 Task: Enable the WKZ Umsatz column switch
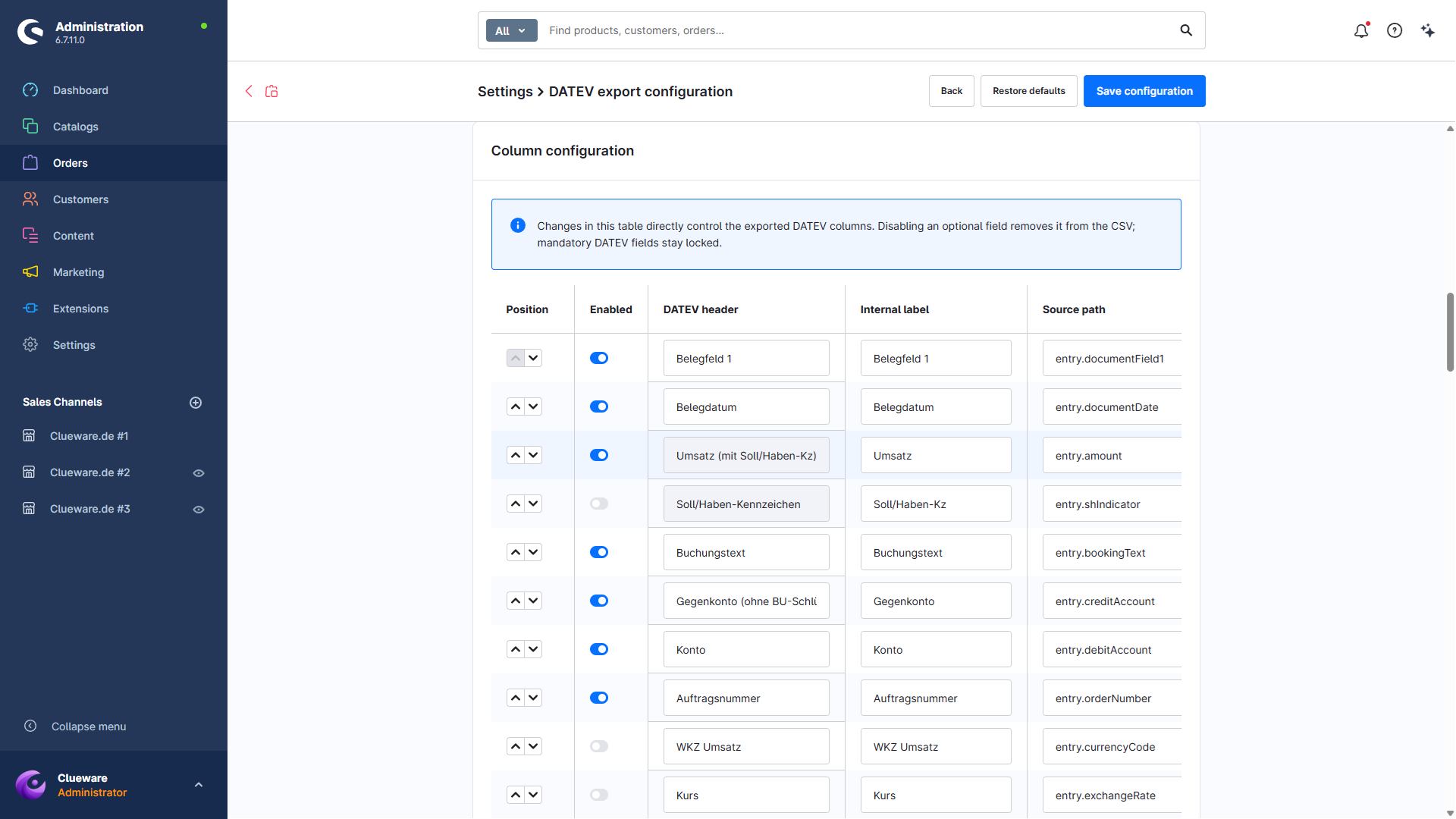coord(599,746)
